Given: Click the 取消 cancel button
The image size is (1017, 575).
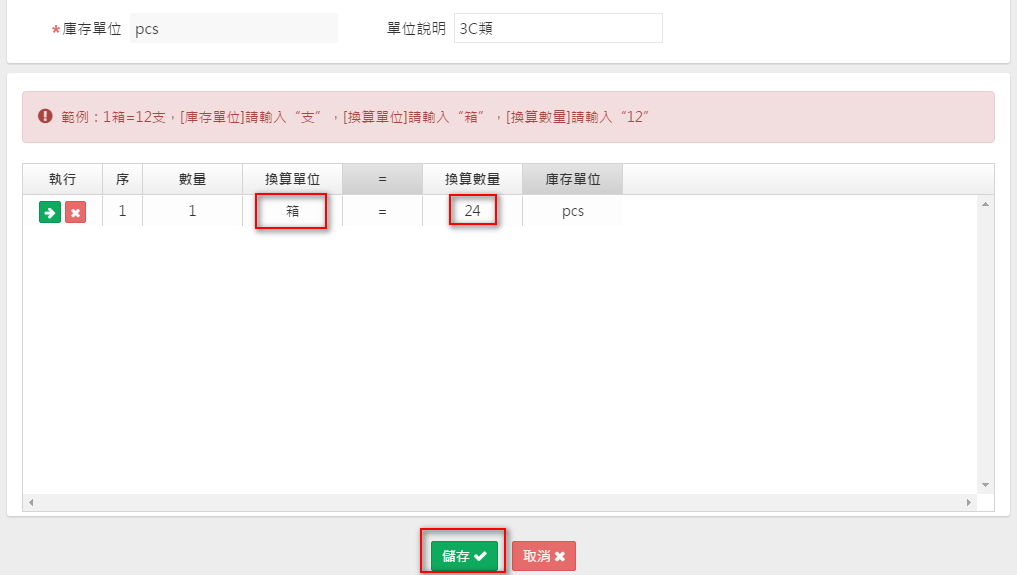Looking at the screenshot, I should pyautogui.click(x=544, y=556).
